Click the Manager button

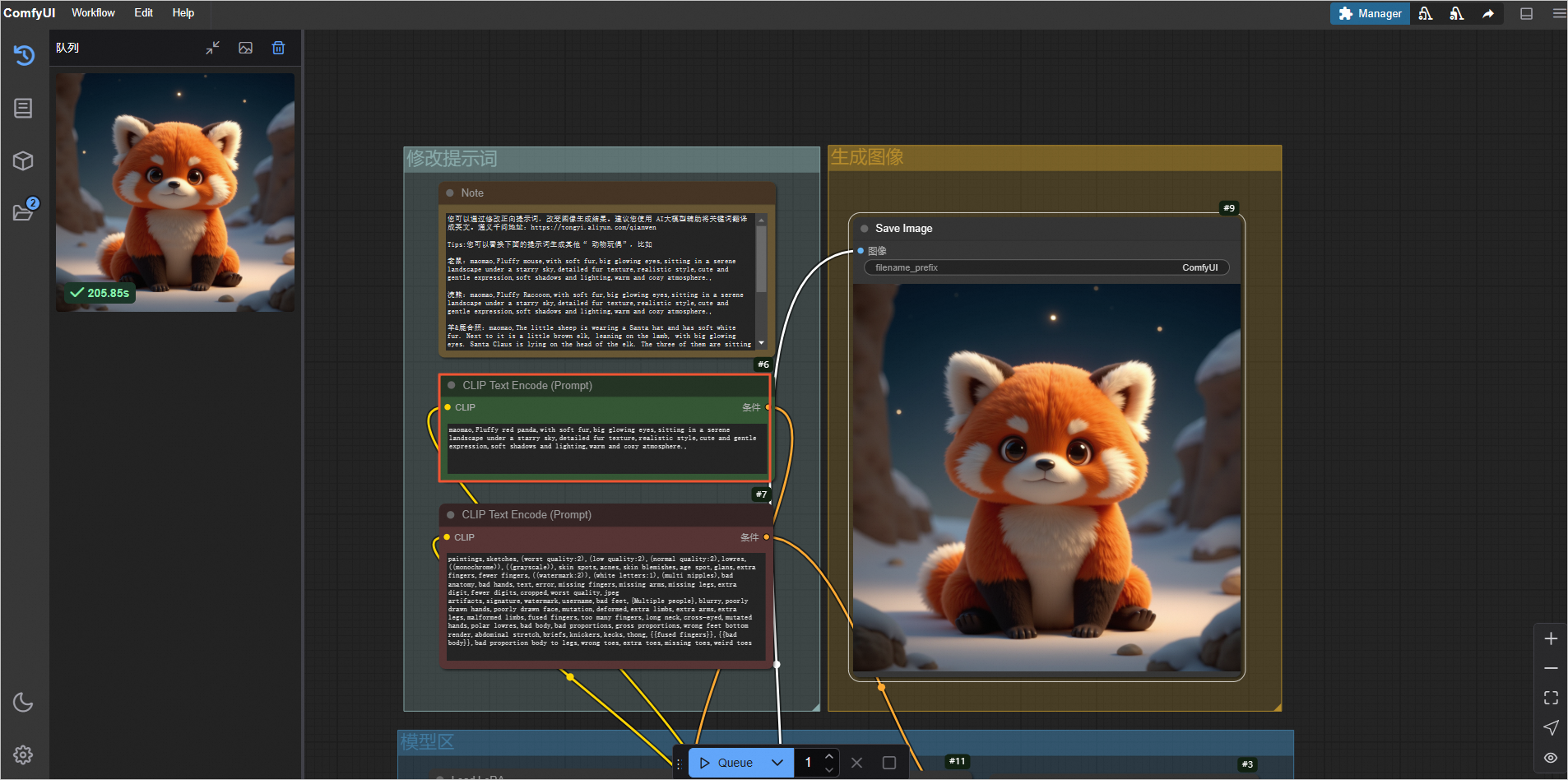coord(1370,13)
